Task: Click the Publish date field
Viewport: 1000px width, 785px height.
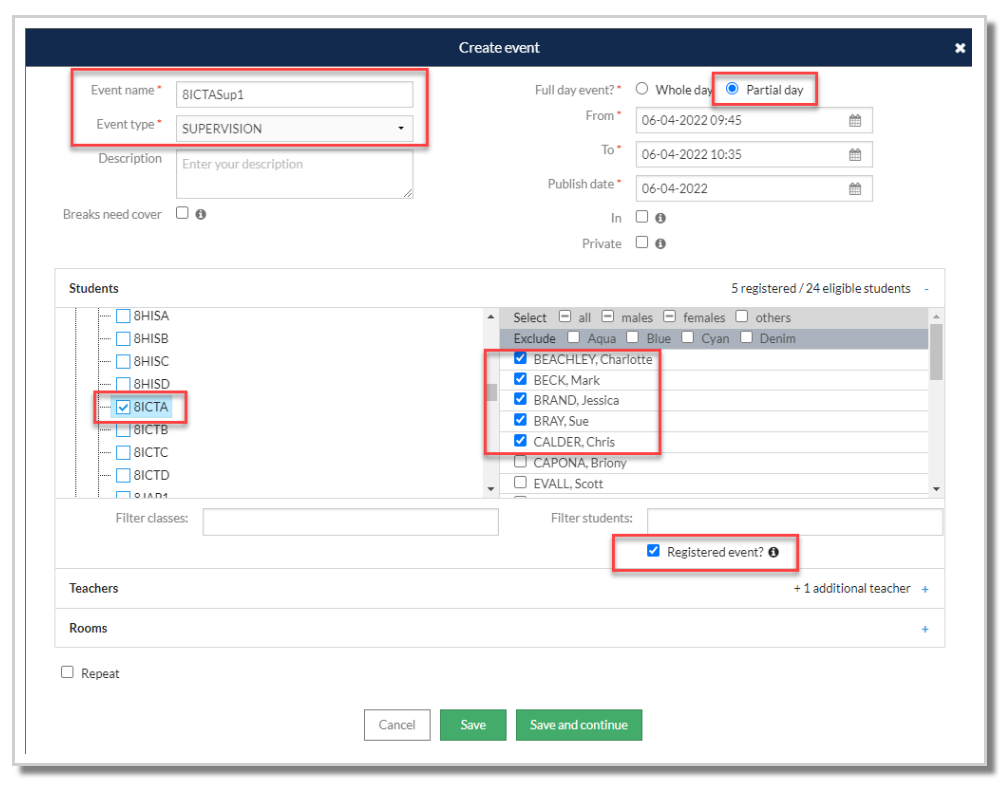Action: (754, 189)
